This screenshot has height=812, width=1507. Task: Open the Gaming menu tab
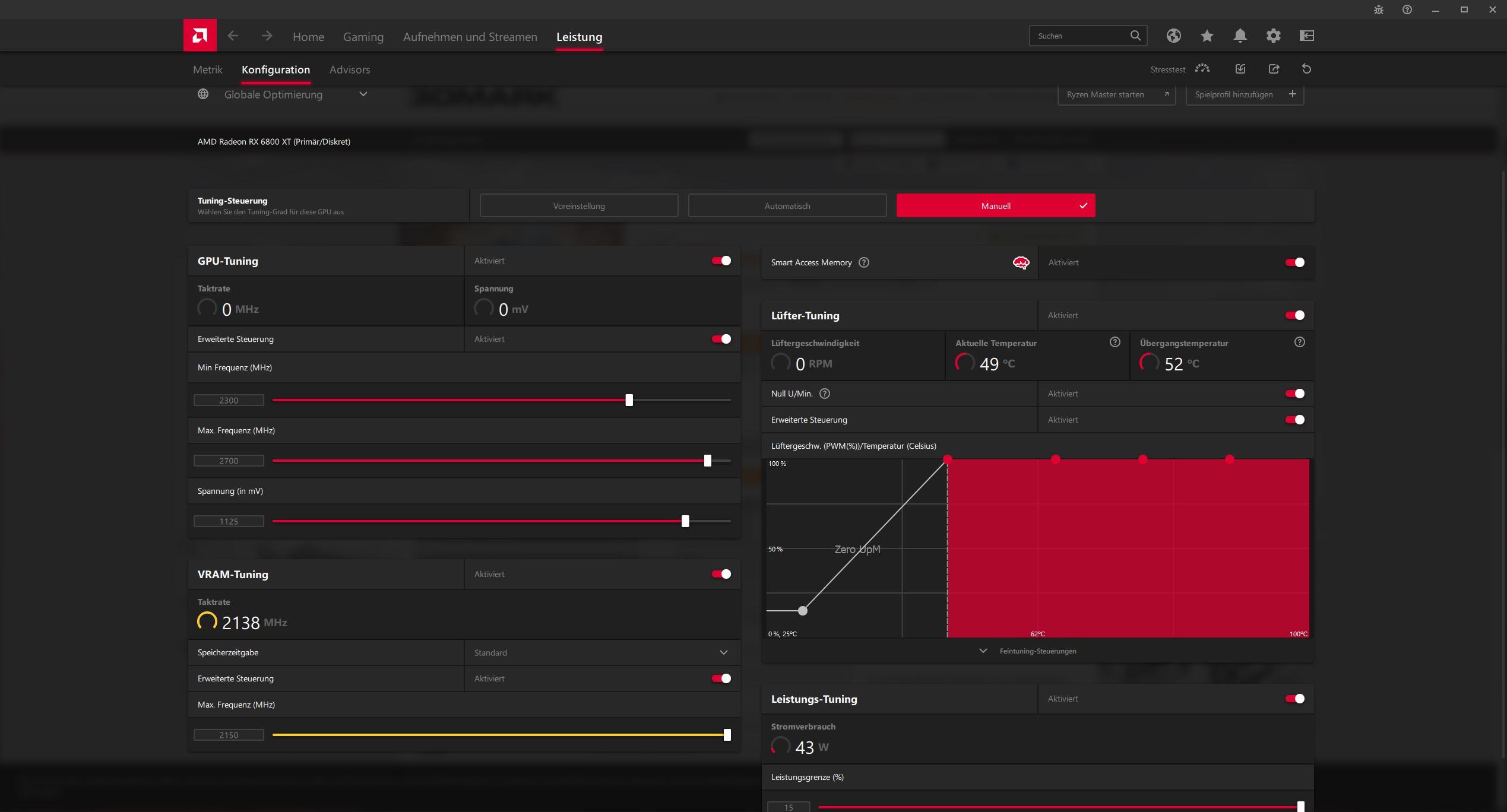tap(363, 37)
